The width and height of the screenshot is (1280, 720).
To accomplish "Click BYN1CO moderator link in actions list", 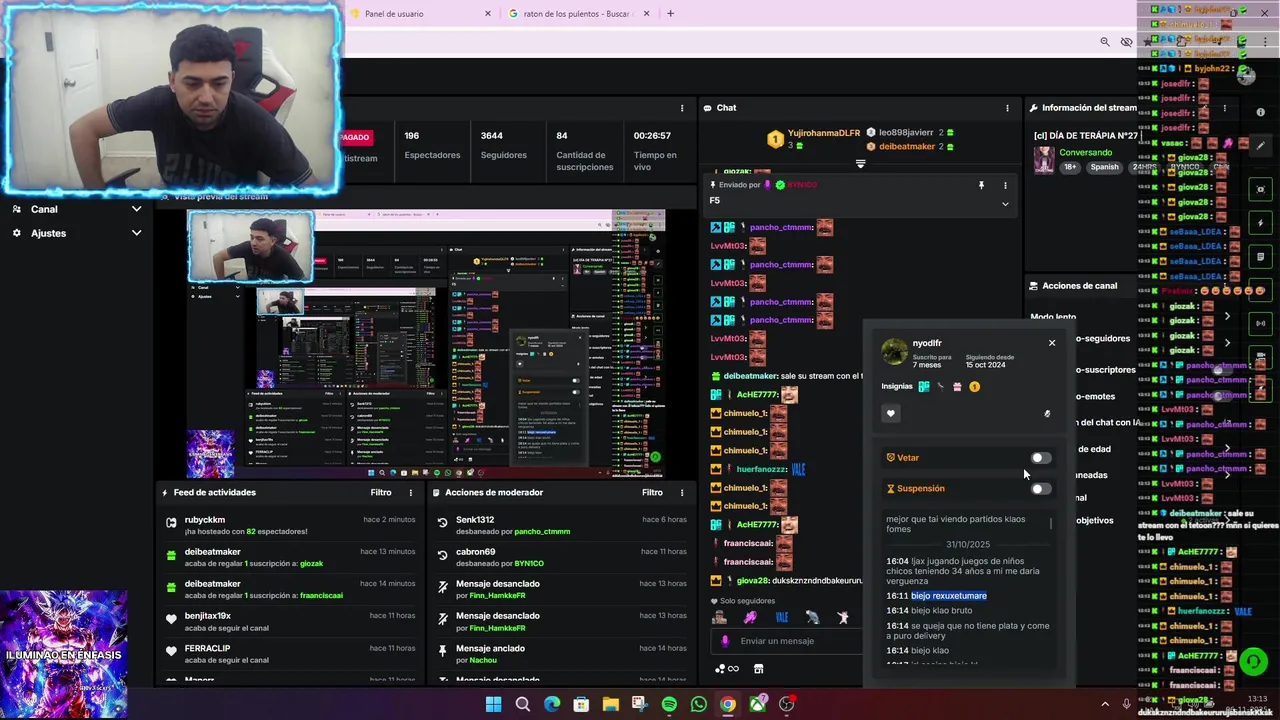I will pos(531,563).
